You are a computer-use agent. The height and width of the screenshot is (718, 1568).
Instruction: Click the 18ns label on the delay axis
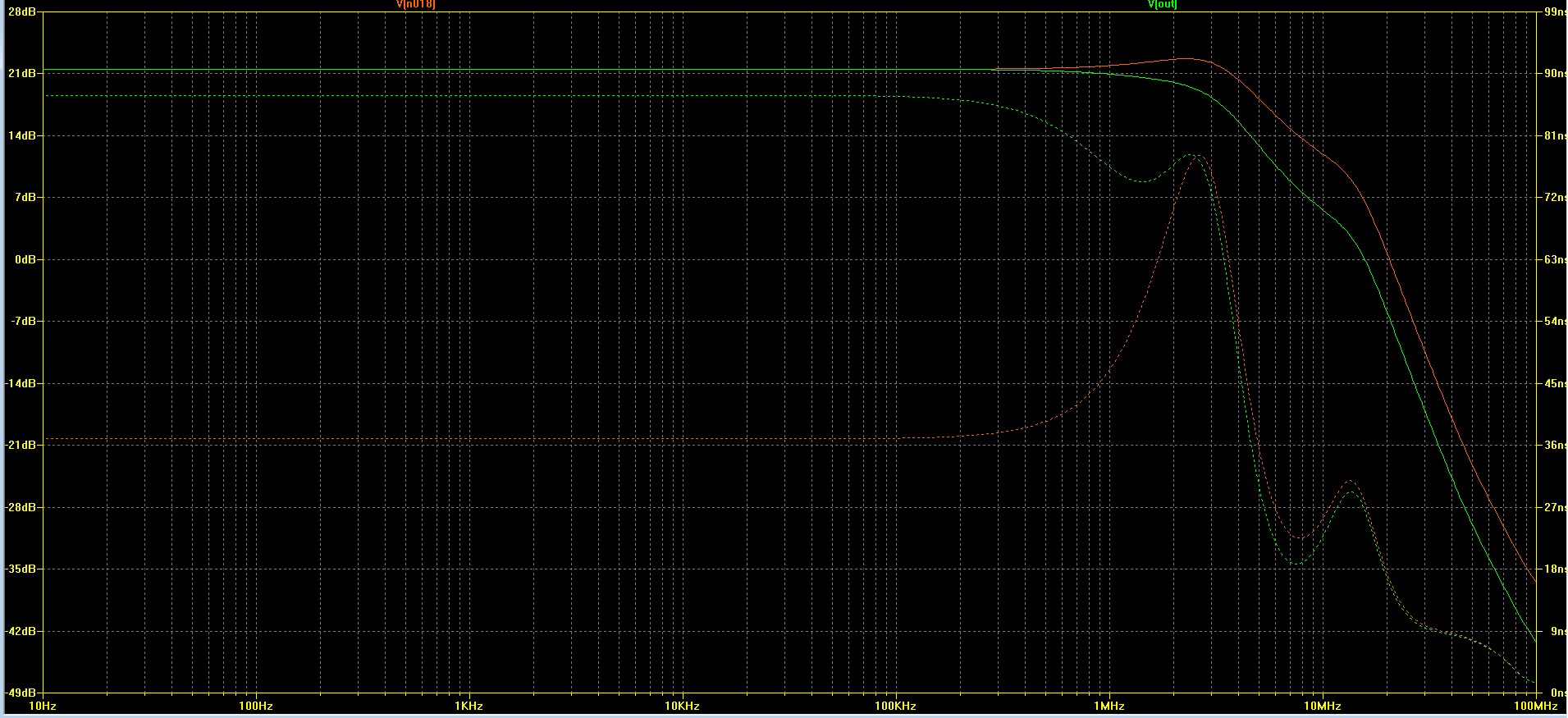(x=1555, y=569)
